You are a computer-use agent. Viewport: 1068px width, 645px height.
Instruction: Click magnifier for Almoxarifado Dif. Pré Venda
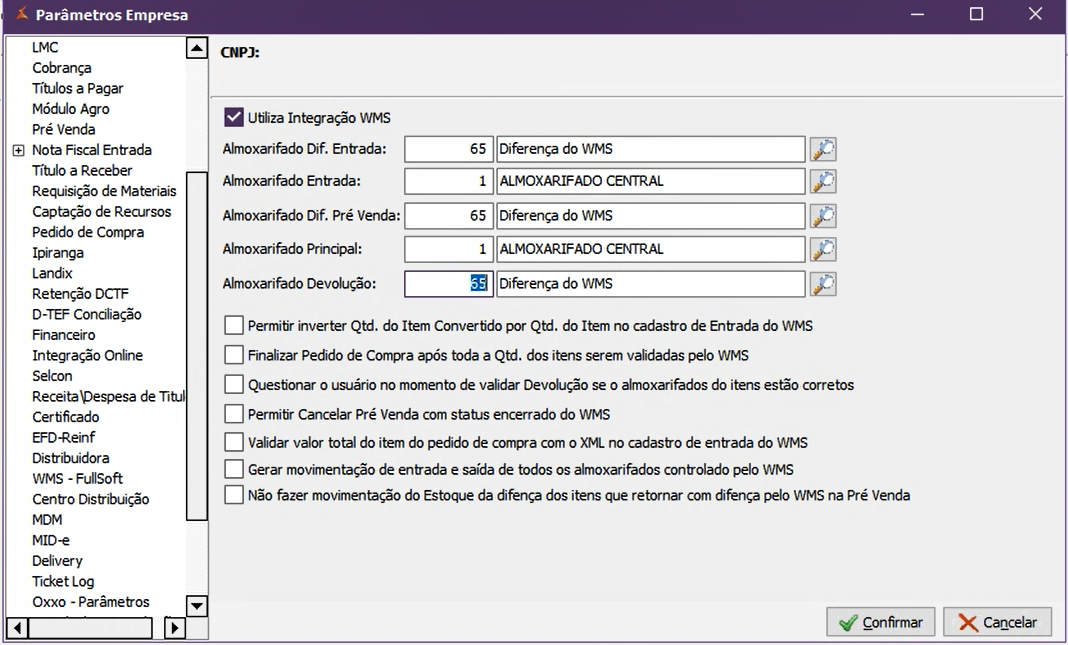point(823,216)
